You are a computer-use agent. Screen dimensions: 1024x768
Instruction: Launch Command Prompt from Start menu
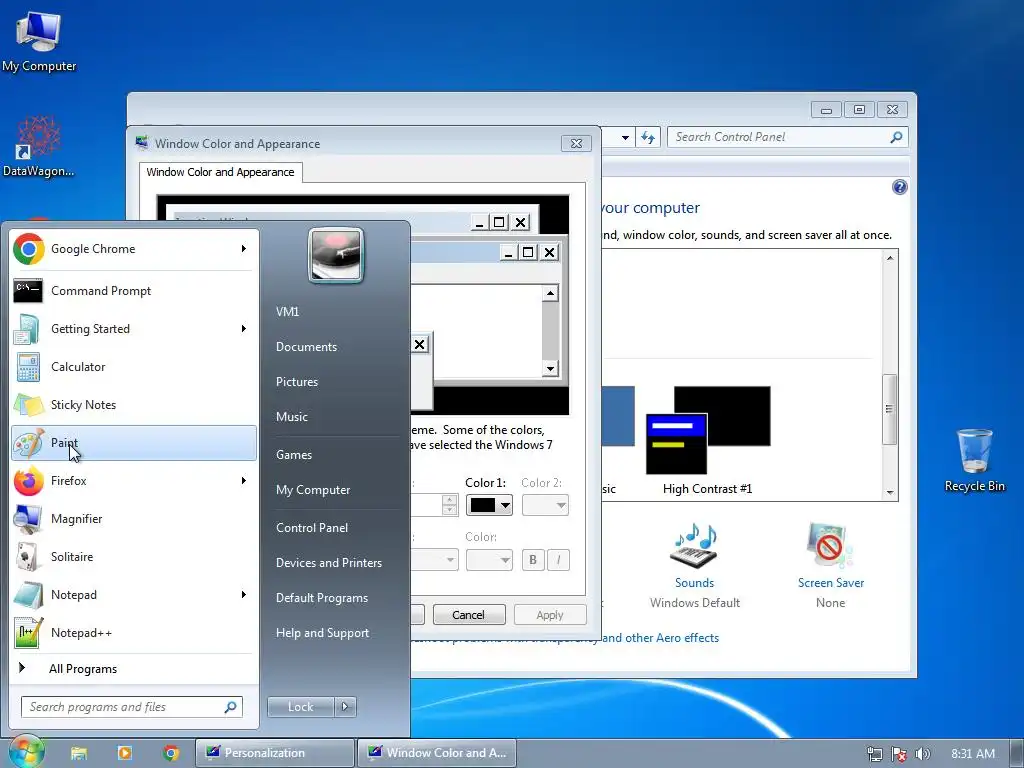133,291
